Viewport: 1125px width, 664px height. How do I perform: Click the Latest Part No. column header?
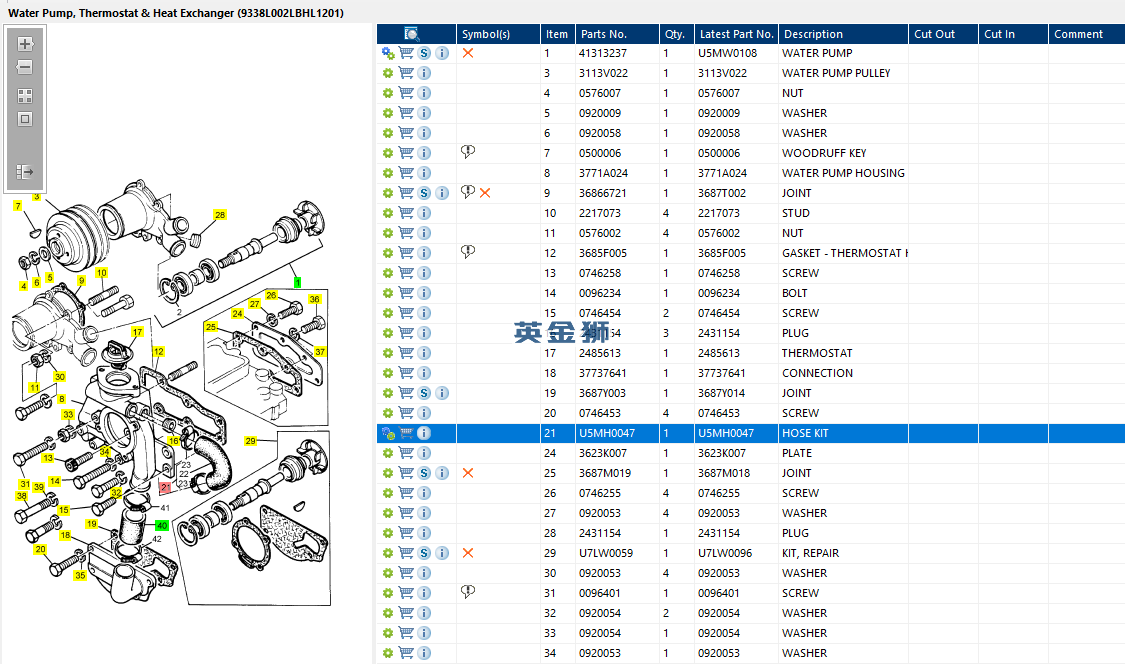click(736, 34)
